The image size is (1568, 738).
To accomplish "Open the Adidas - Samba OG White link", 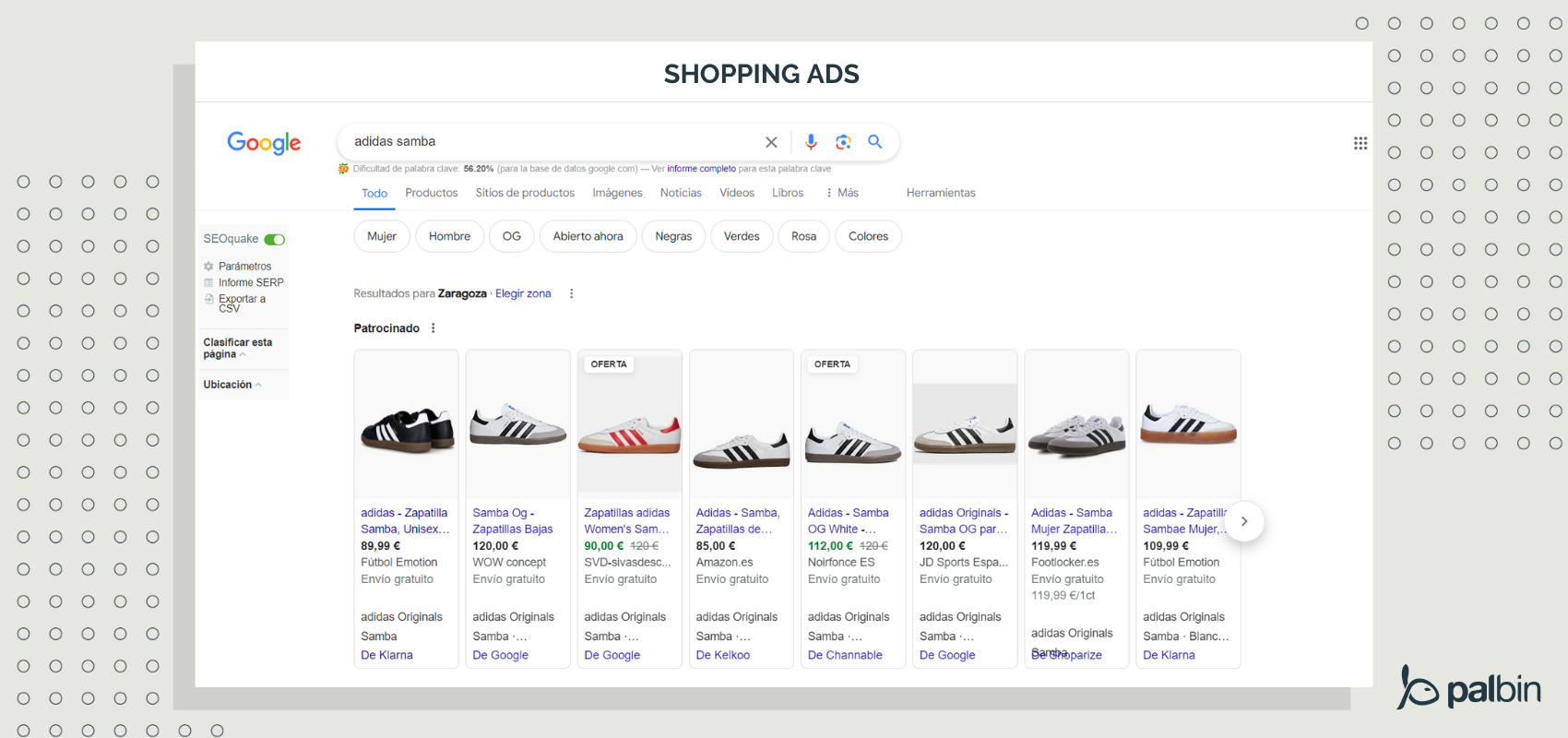I will tap(849, 521).
